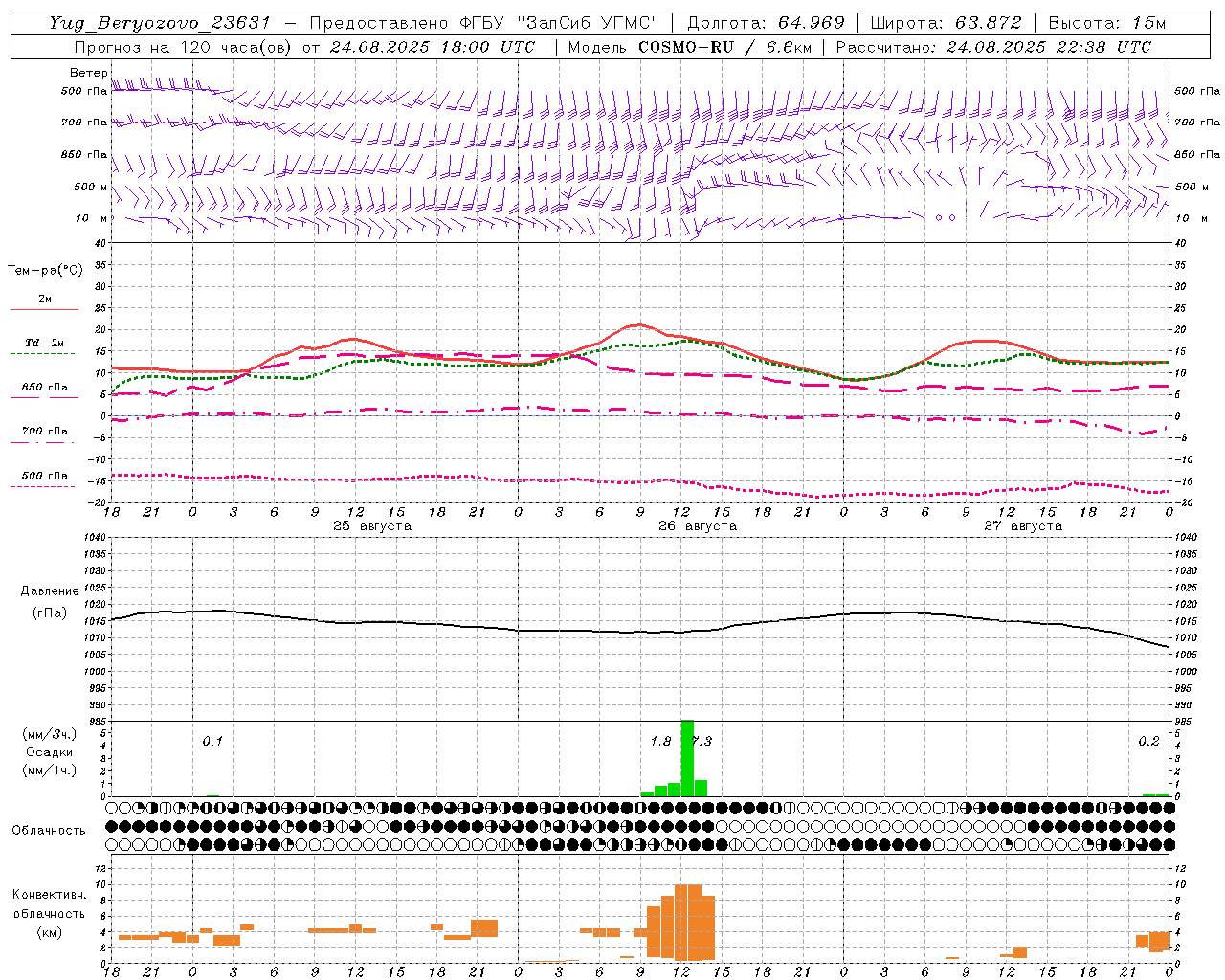Click the Конвективн. облачность (км) label
The height and width of the screenshot is (980, 1225).
49,913
